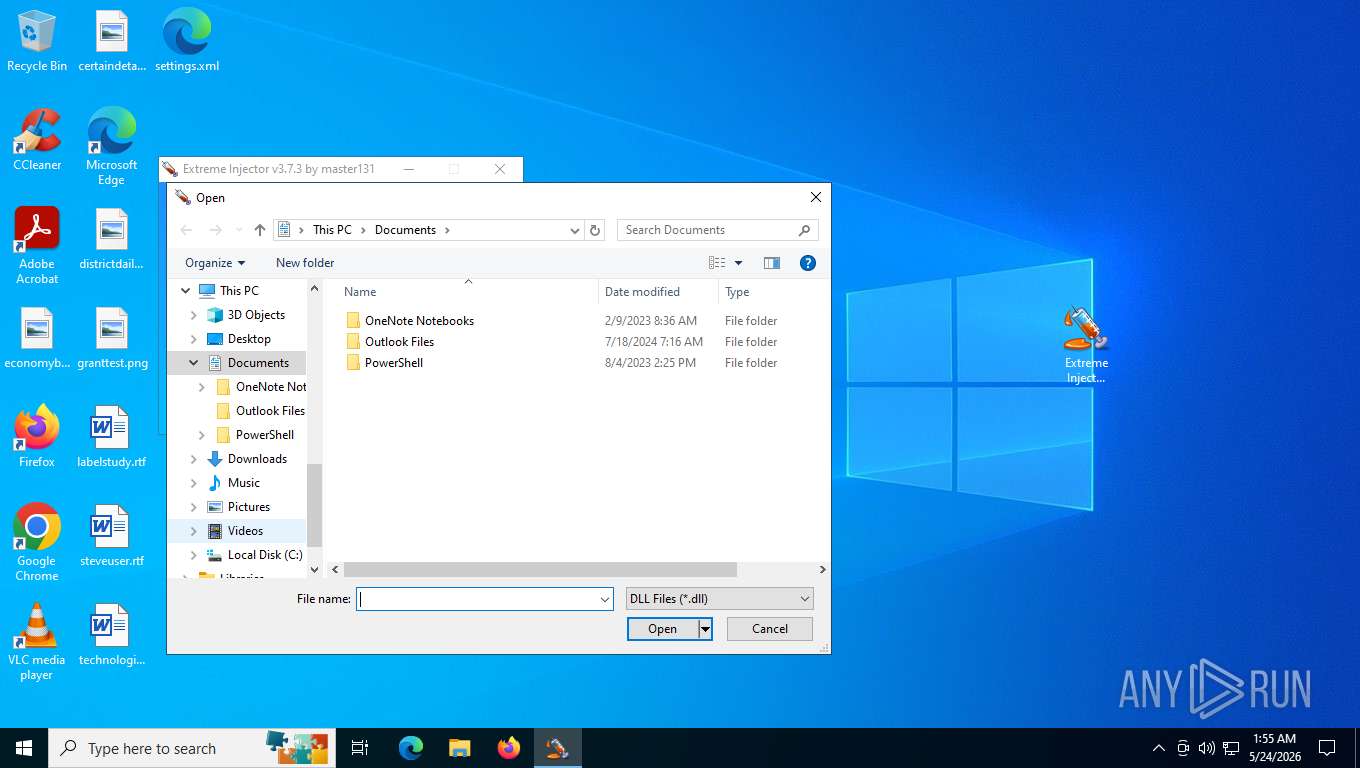Screen dimensions: 1360x768
Task: Click the Back arrow in the Open dialog
Action: (x=186, y=230)
